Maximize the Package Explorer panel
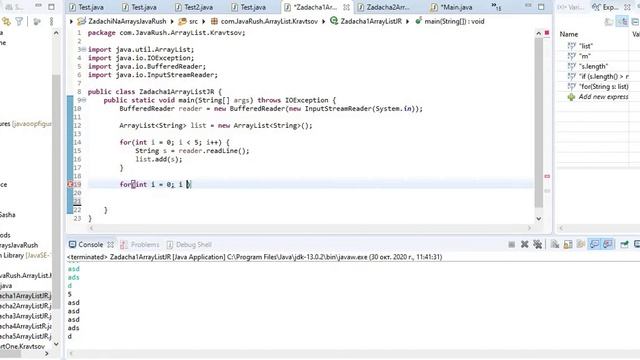 (x=51, y=7)
